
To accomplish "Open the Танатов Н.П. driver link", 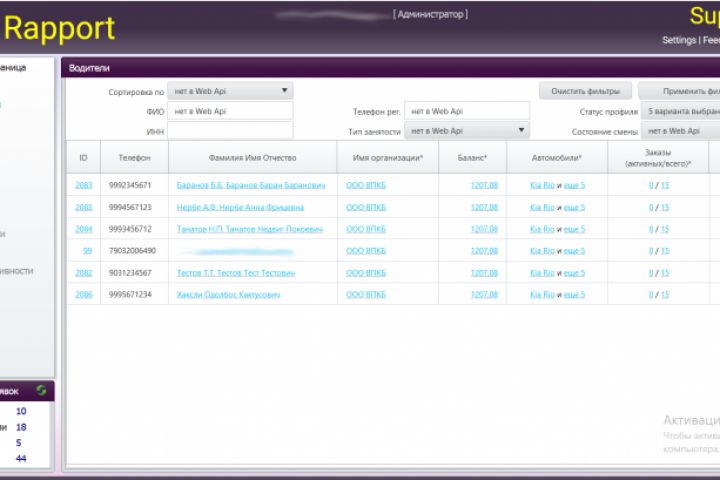I will tap(250, 229).
